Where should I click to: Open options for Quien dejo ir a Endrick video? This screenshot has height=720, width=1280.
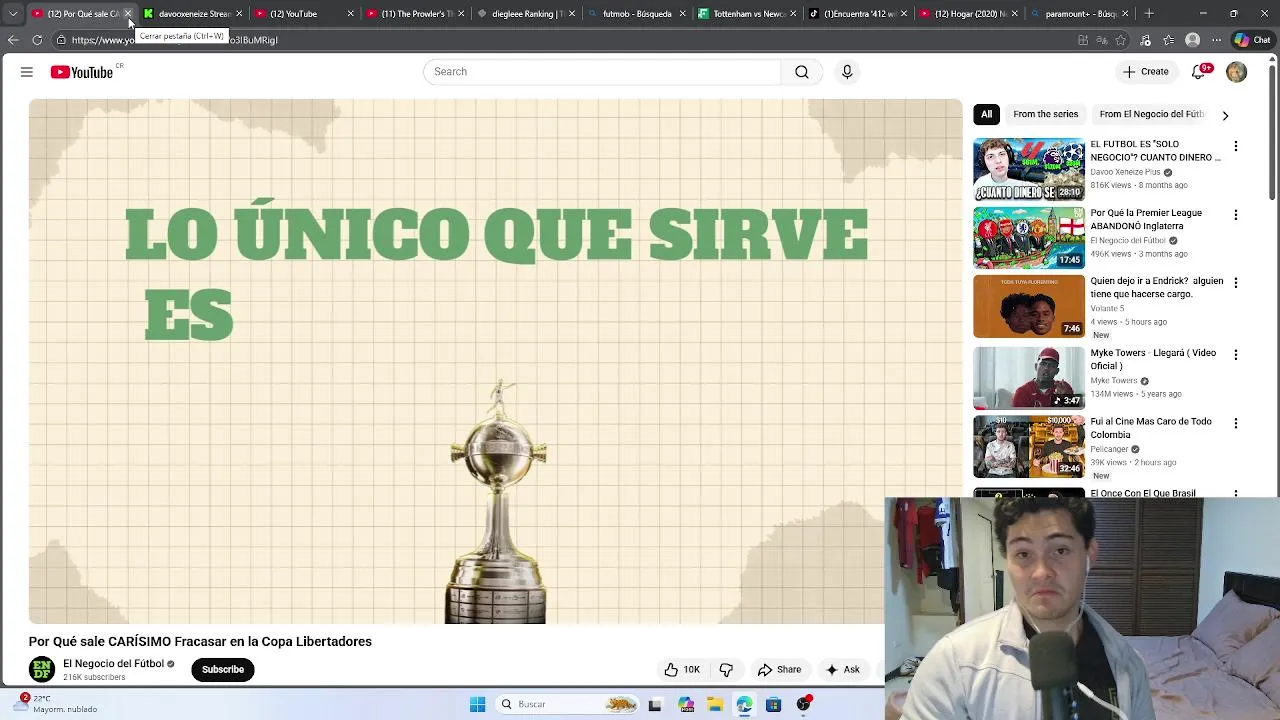click(x=1236, y=283)
